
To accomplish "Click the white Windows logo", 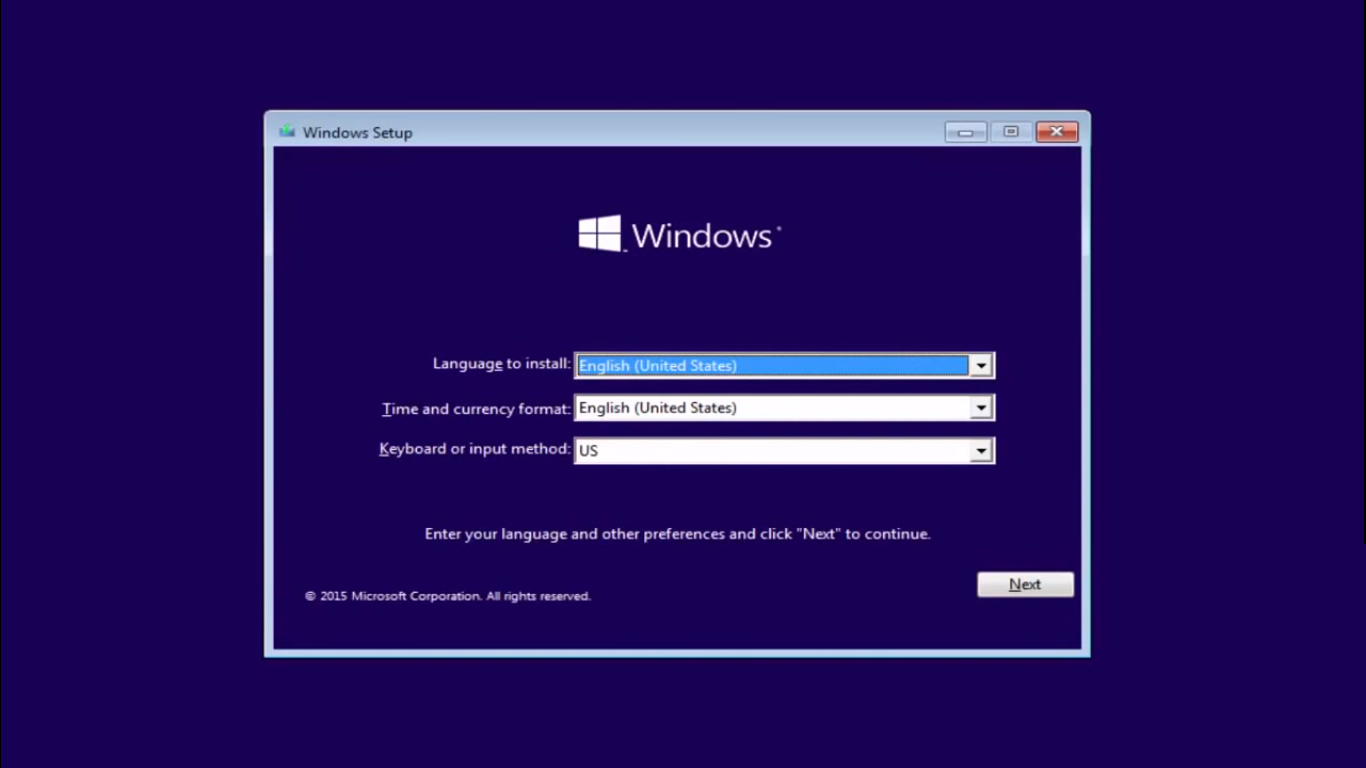I will click(x=600, y=234).
